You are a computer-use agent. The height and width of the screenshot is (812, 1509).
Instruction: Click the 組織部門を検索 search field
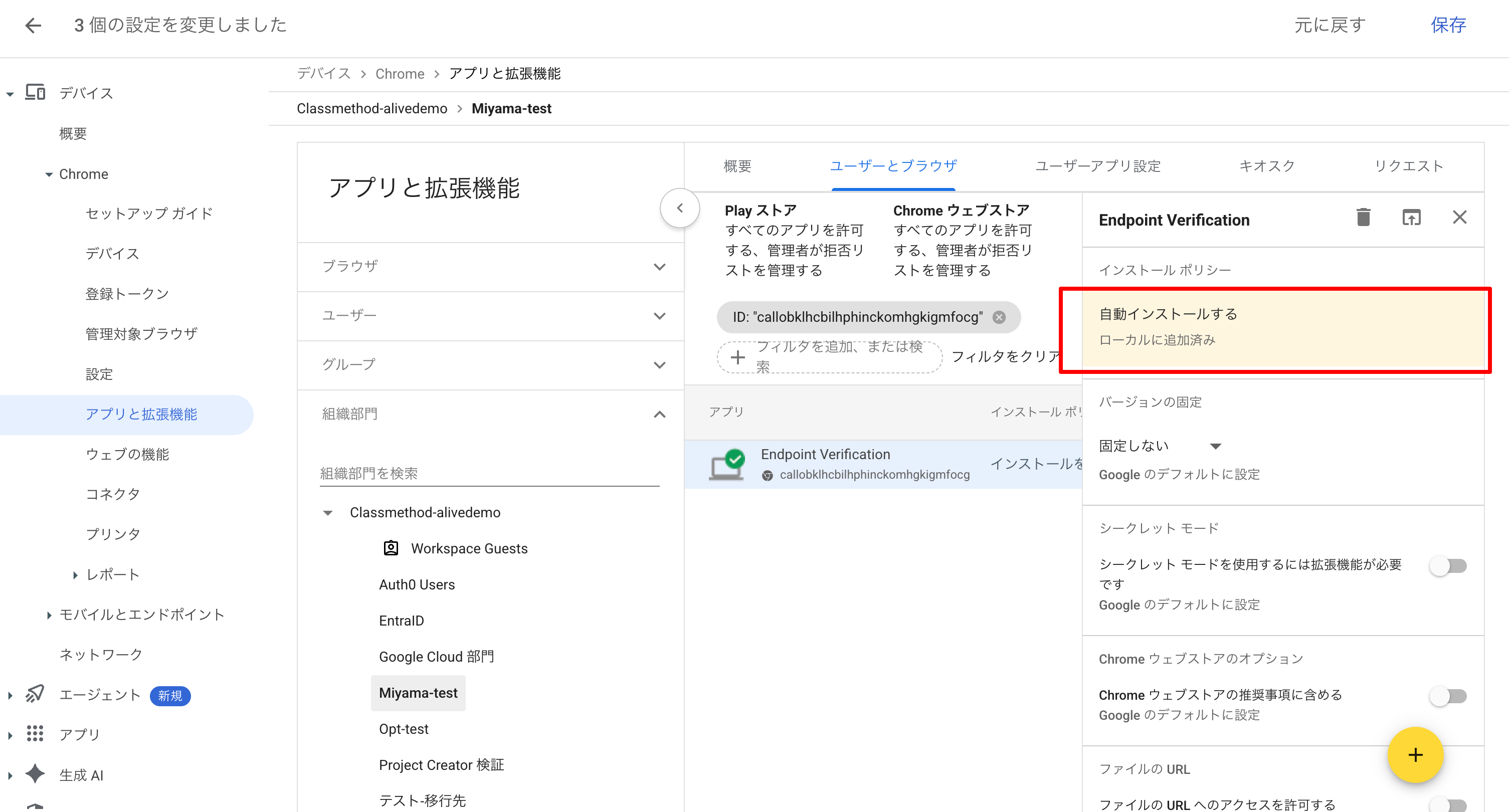489,473
